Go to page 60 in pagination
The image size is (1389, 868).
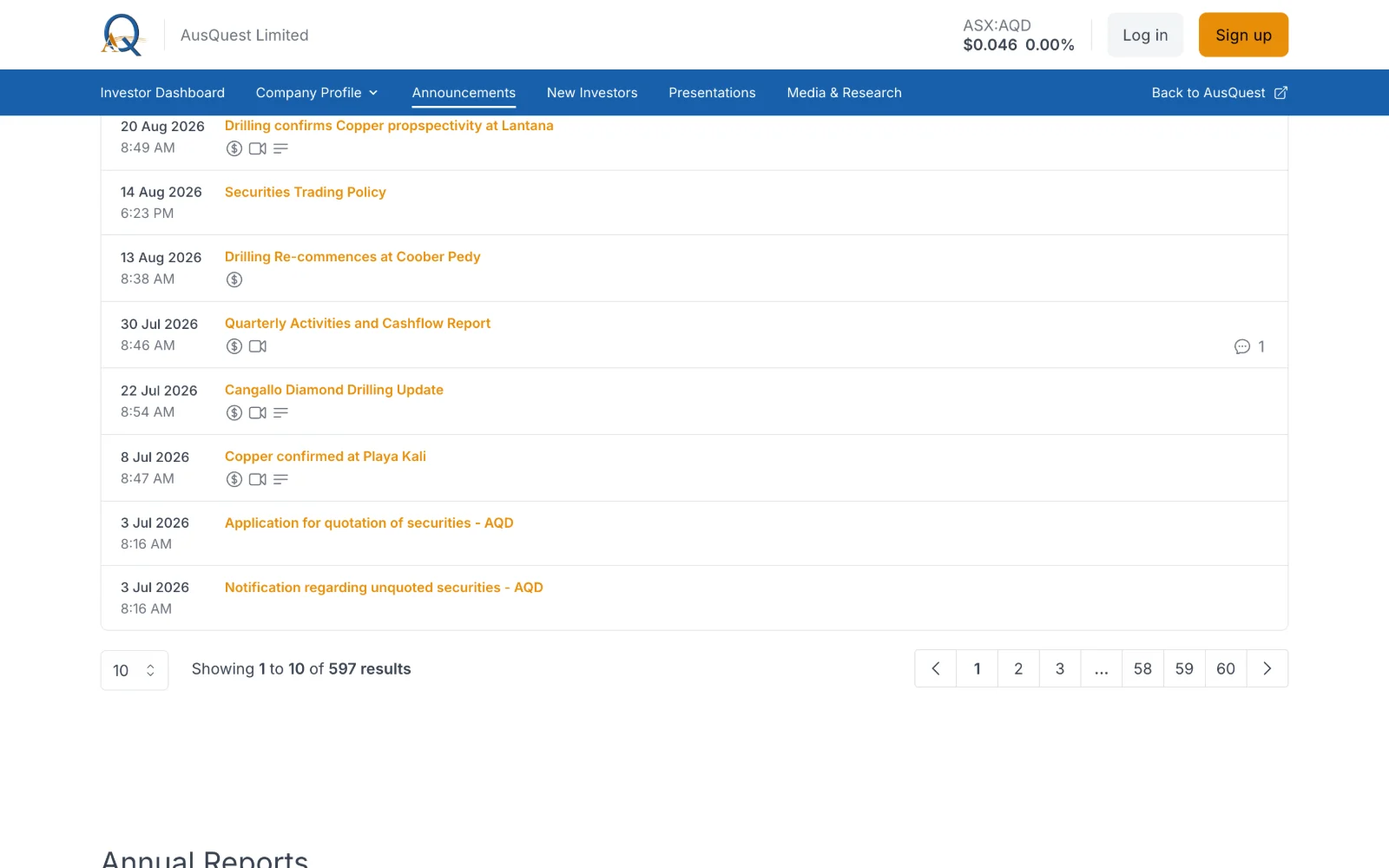tap(1226, 668)
